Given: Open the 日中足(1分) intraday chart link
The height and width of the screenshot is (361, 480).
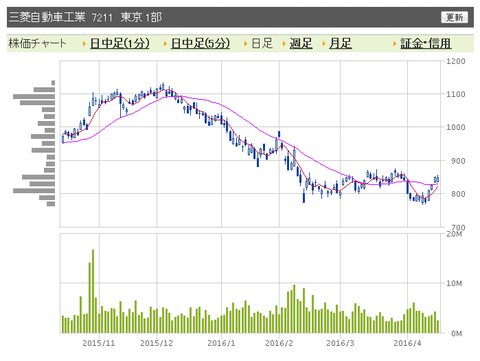Looking at the screenshot, I should click(120, 43).
